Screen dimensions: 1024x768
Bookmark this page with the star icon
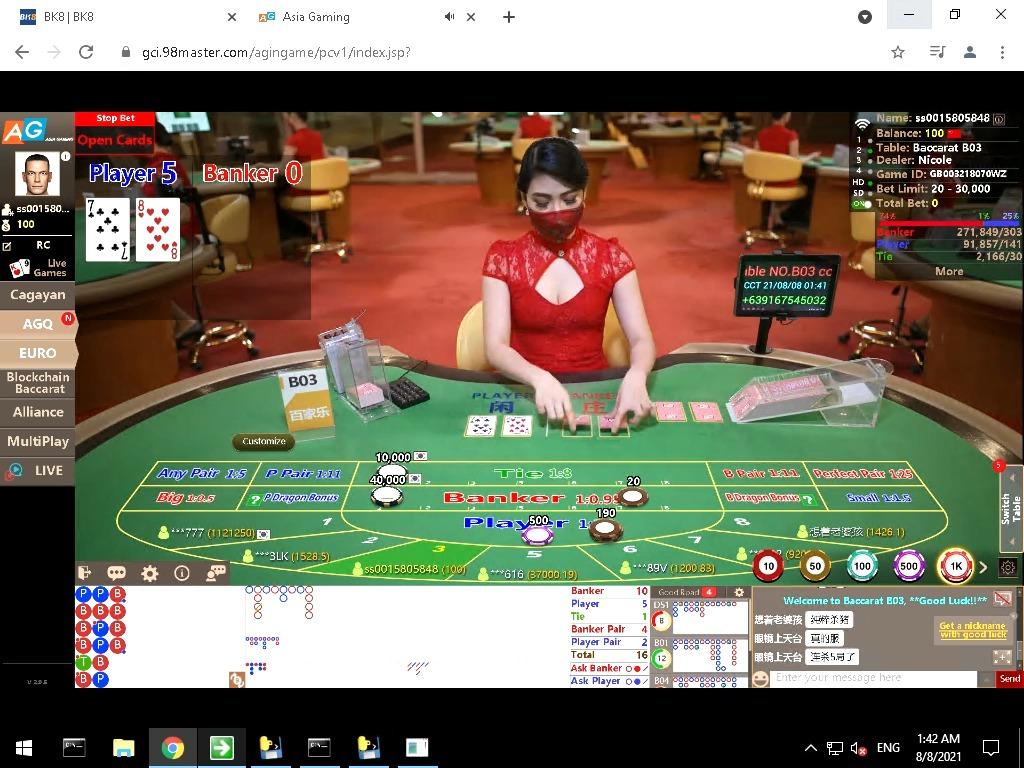[x=898, y=52]
